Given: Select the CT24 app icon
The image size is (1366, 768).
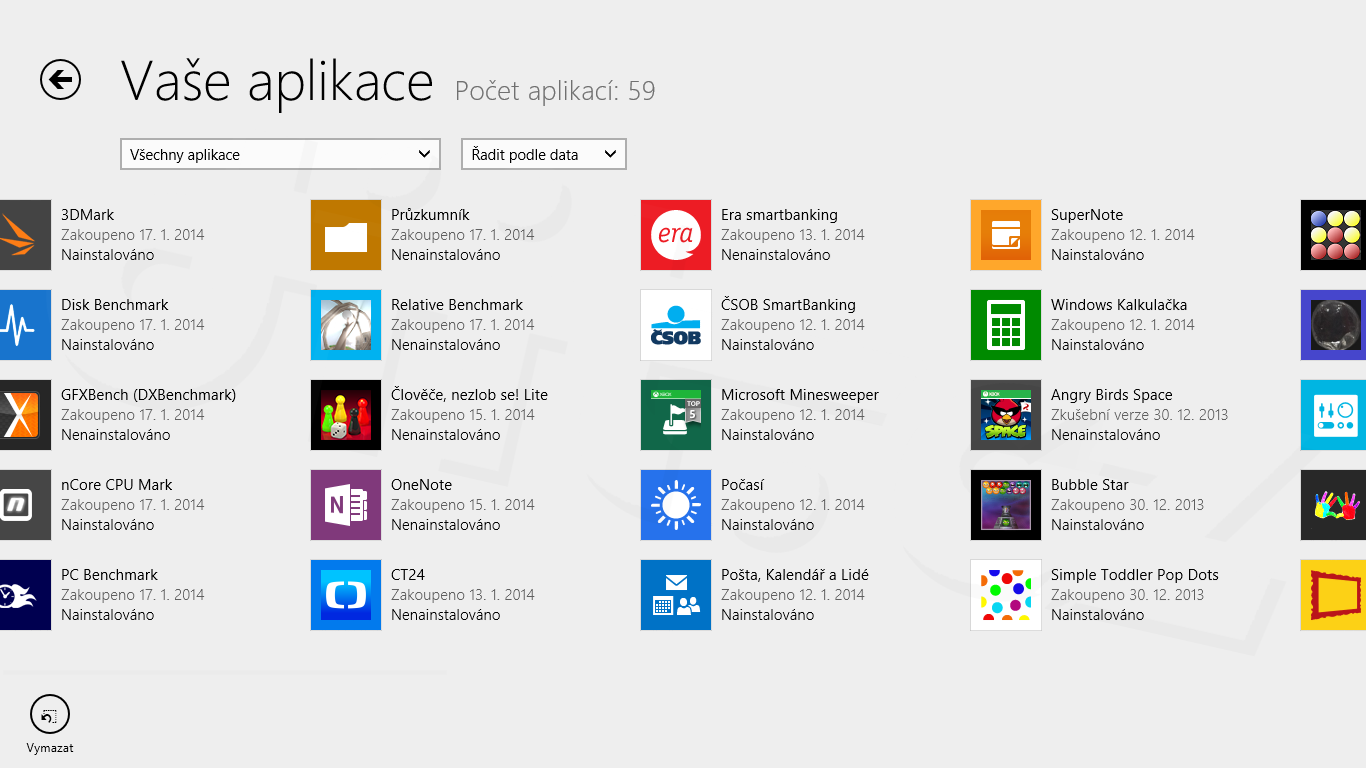Looking at the screenshot, I should point(346,595).
